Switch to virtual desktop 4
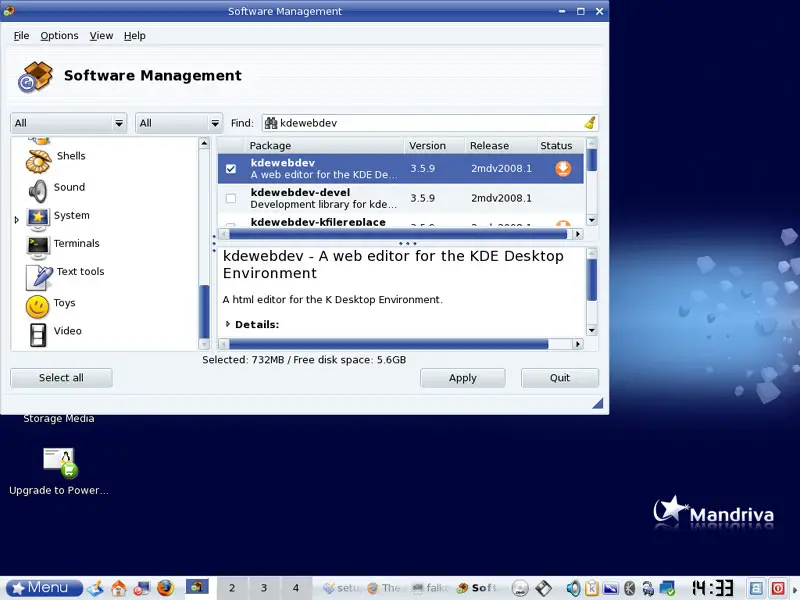The width and height of the screenshot is (800, 600). tap(295, 588)
